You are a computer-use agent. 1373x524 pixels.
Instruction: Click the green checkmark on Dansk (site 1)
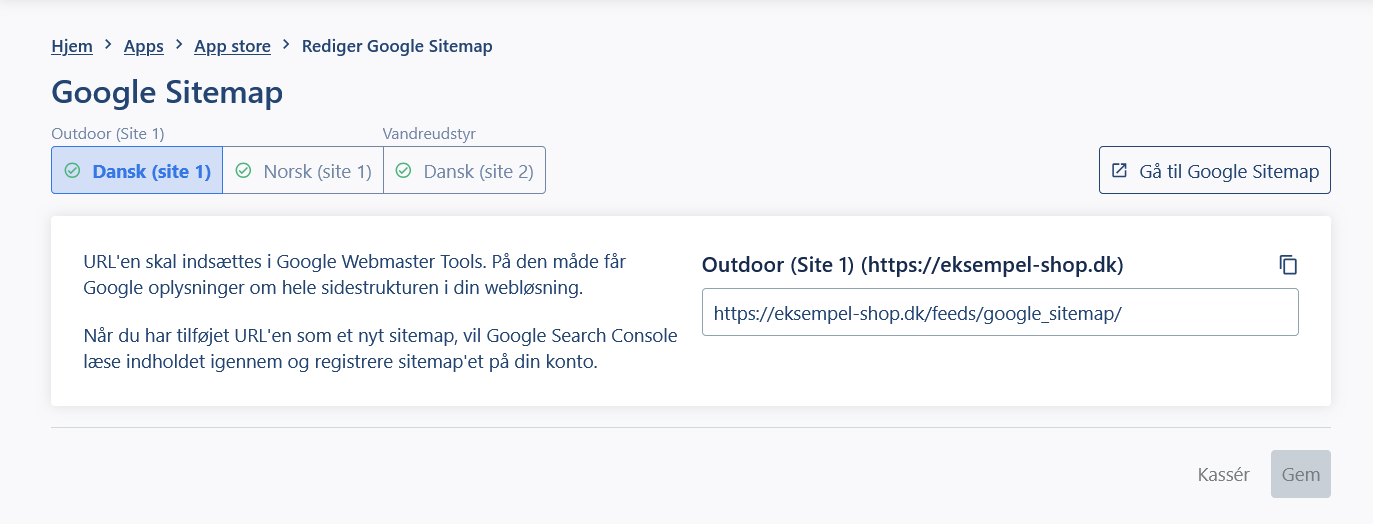pos(72,171)
